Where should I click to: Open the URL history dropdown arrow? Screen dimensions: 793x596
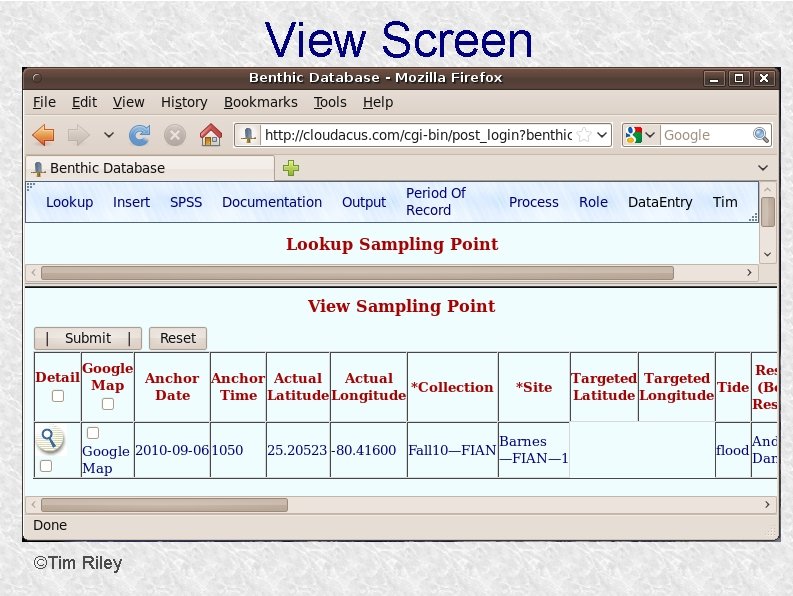pos(602,135)
